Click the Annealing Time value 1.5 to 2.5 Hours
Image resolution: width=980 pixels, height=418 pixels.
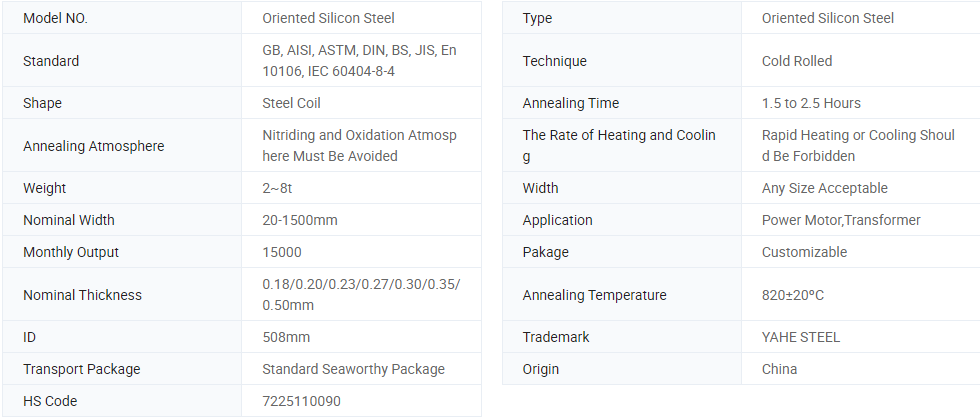click(x=811, y=103)
